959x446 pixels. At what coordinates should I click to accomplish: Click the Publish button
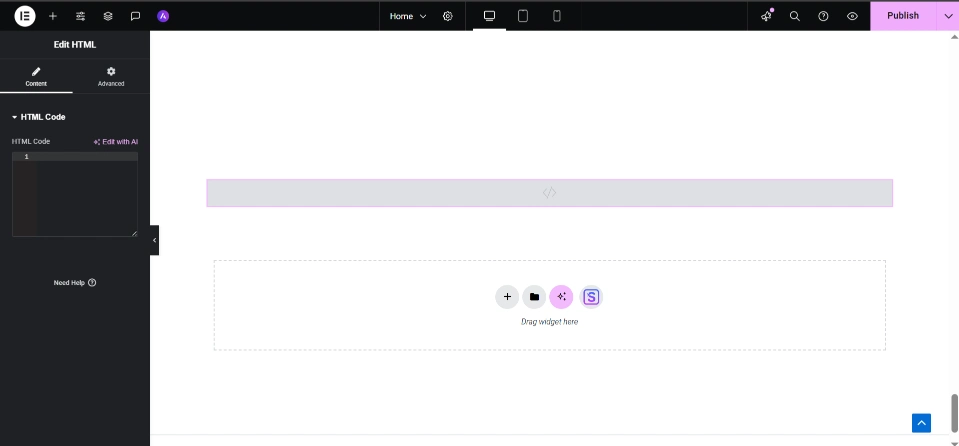[903, 16]
